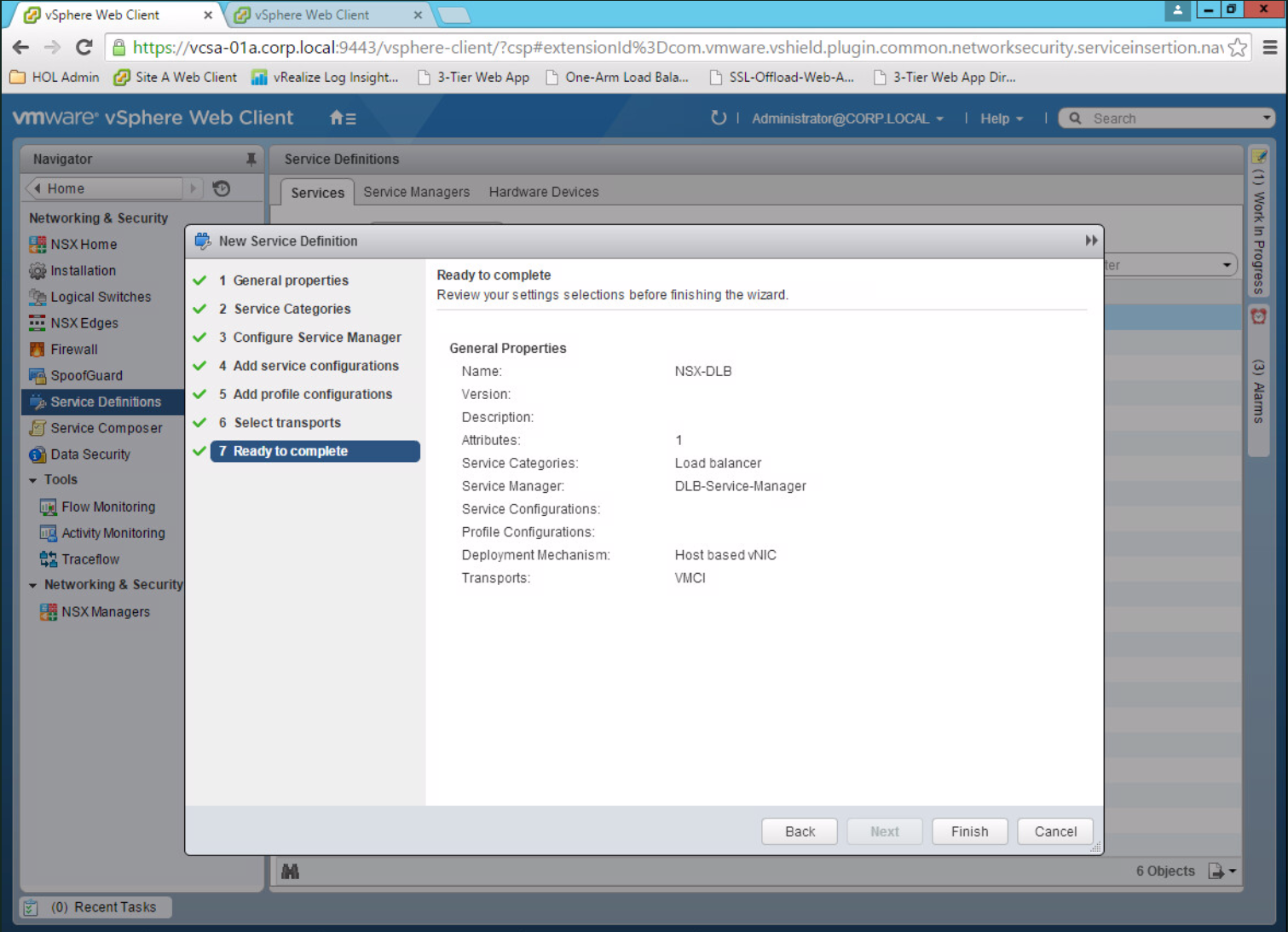This screenshot has height=932, width=1288.
Task: Open the SSL-Offload-Web-A... bookmark
Action: pyautogui.click(x=782, y=77)
